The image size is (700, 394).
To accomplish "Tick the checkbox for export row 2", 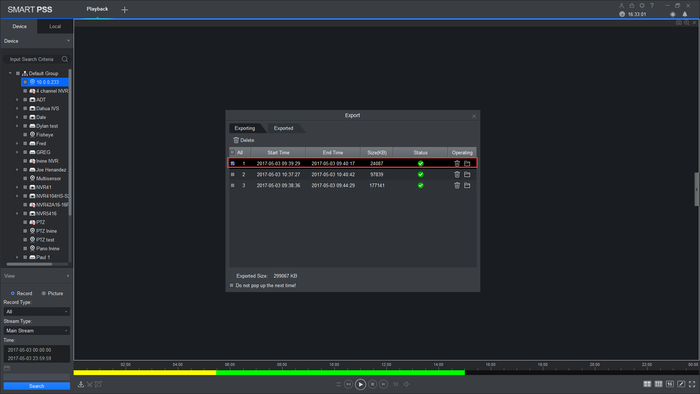I will click(233, 174).
